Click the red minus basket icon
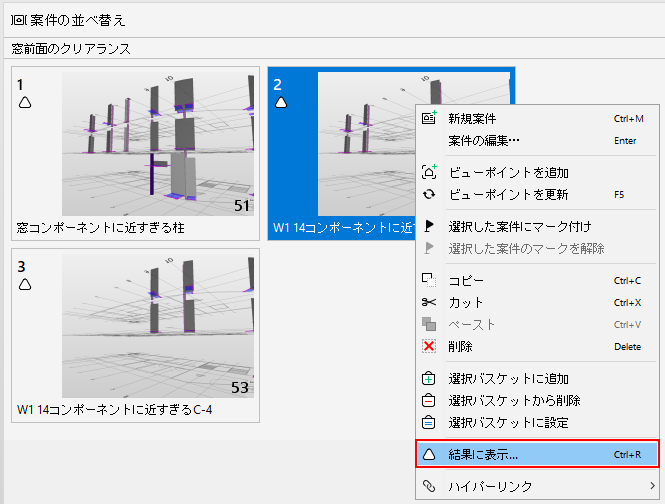Image resolution: width=665 pixels, height=504 pixels. point(429,400)
